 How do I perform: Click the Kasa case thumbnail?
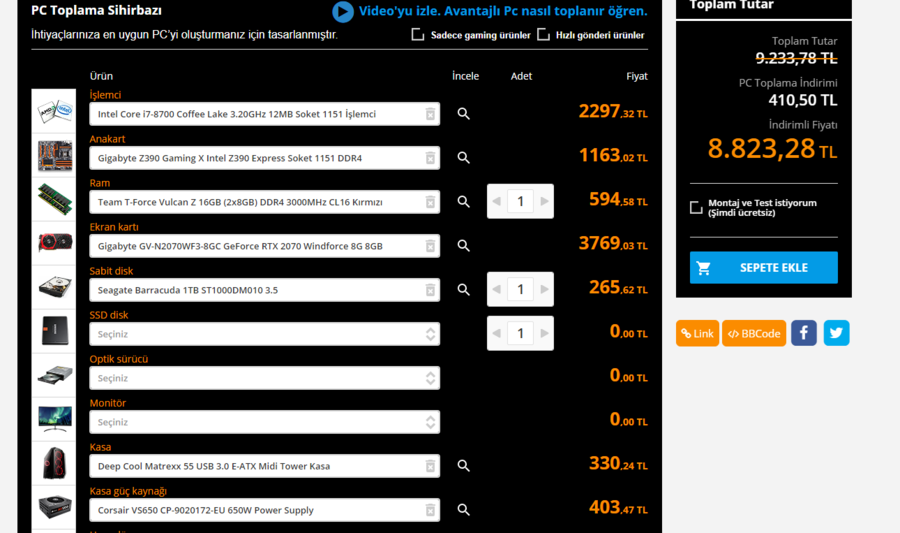click(x=53, y=464)
